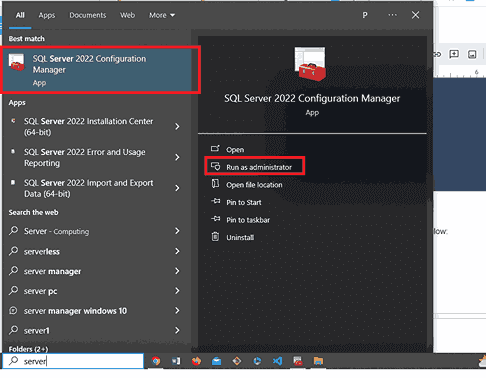Click the link icon in background document toolbar
Viewport: 486px width, 378px height.
pos(437,54)
